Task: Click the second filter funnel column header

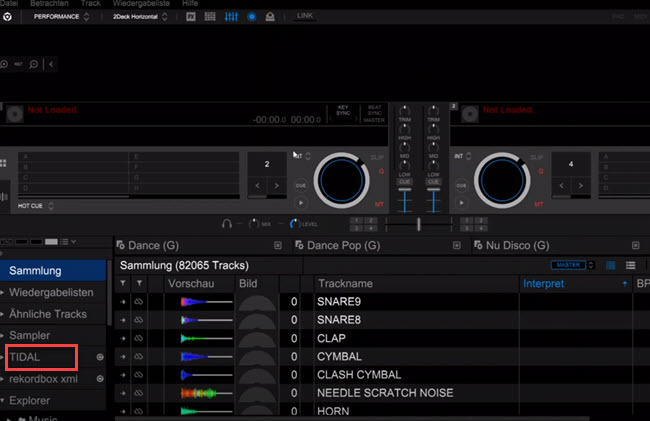Action: 139,283
